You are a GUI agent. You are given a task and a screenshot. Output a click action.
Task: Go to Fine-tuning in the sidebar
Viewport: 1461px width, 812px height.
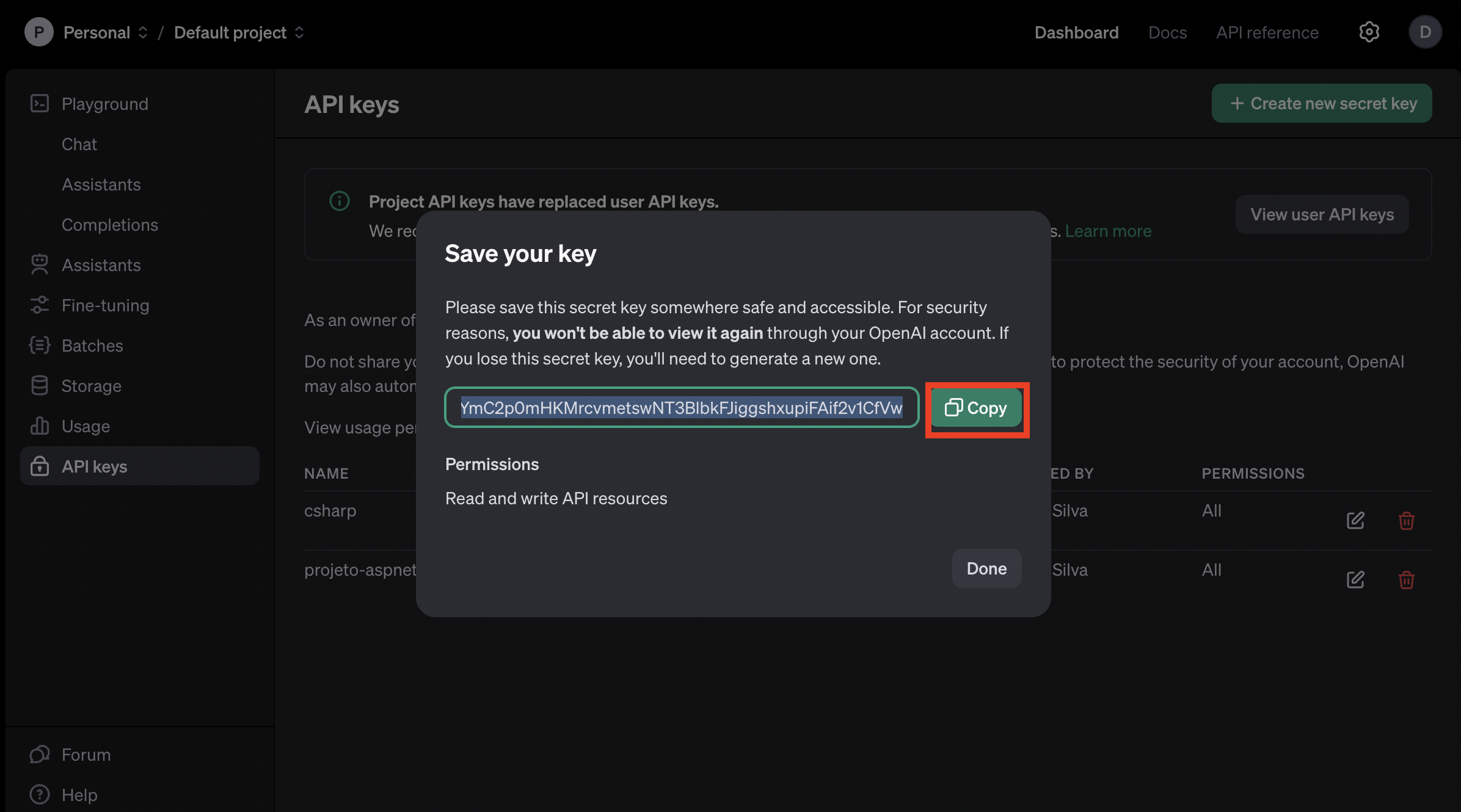pos(105,305)
